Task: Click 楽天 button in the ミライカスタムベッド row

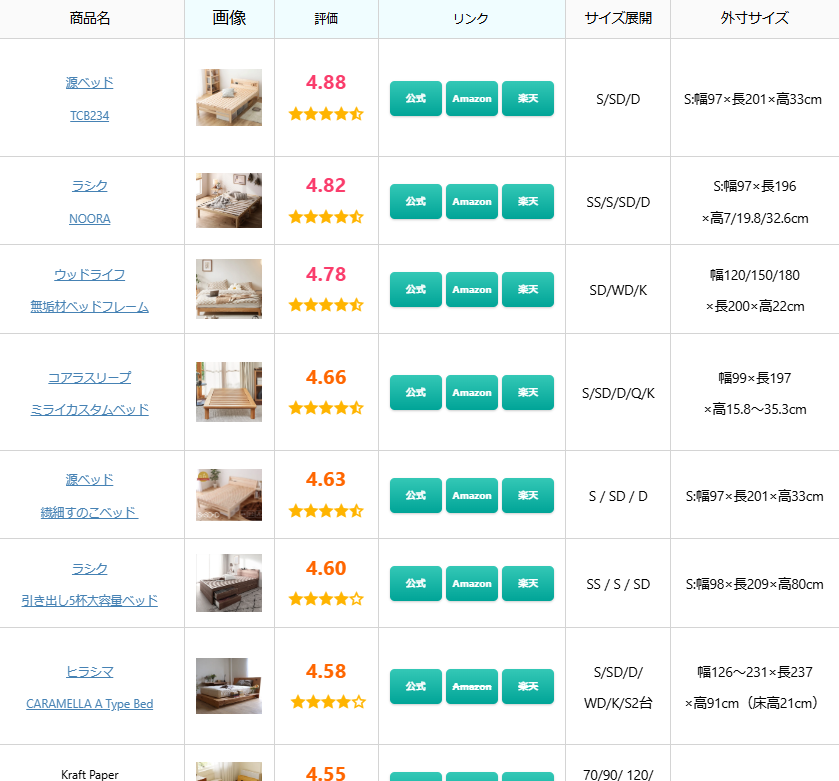Action: [528, 393]
